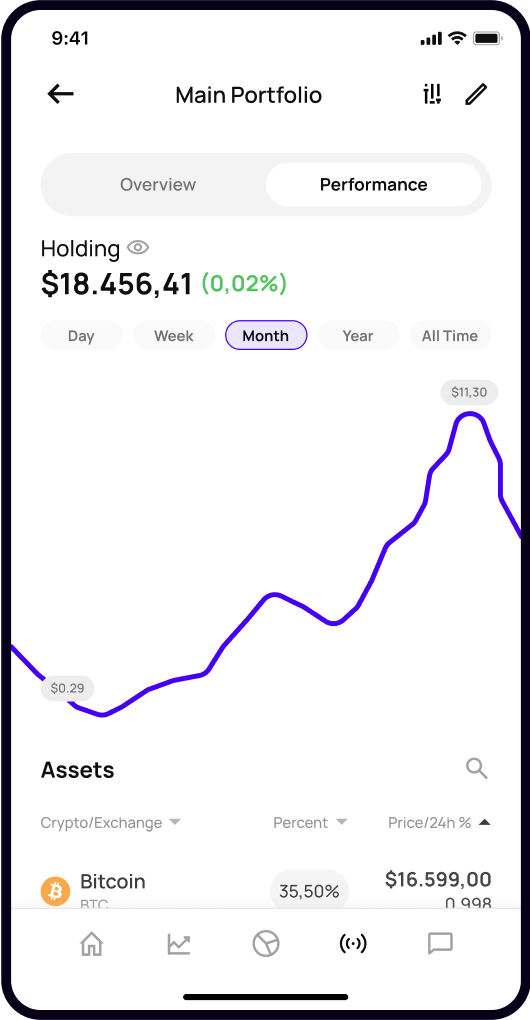Select the broadcast signal nav icon
Screen dimensions: 530x1020
coord(353,943)
